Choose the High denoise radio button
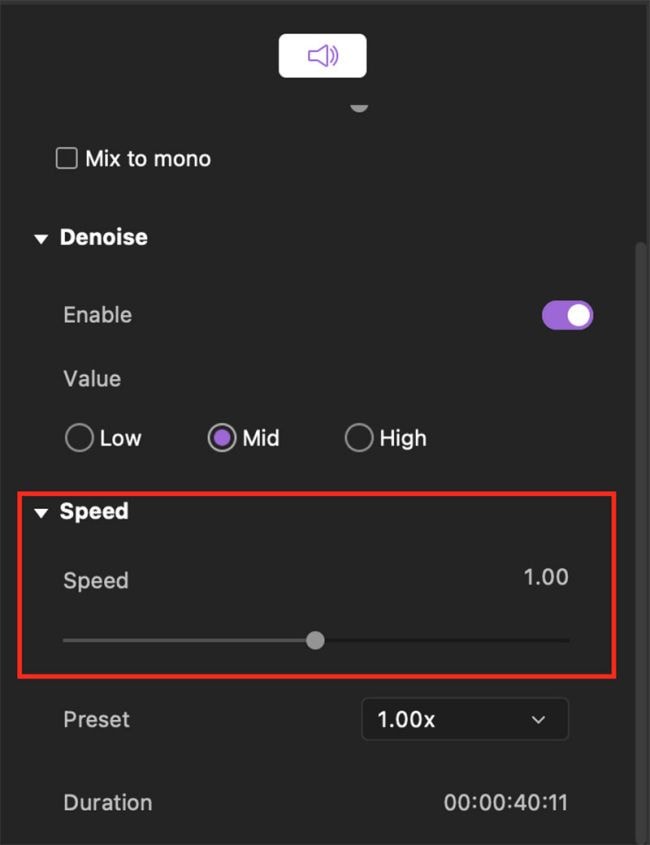 358,438
